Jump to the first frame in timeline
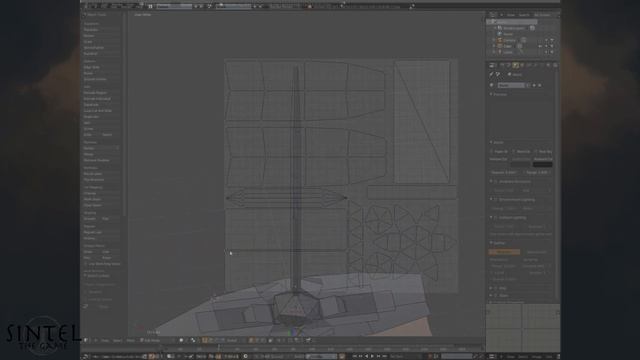The height and width of the screenshot is (360, 640). 355,356
